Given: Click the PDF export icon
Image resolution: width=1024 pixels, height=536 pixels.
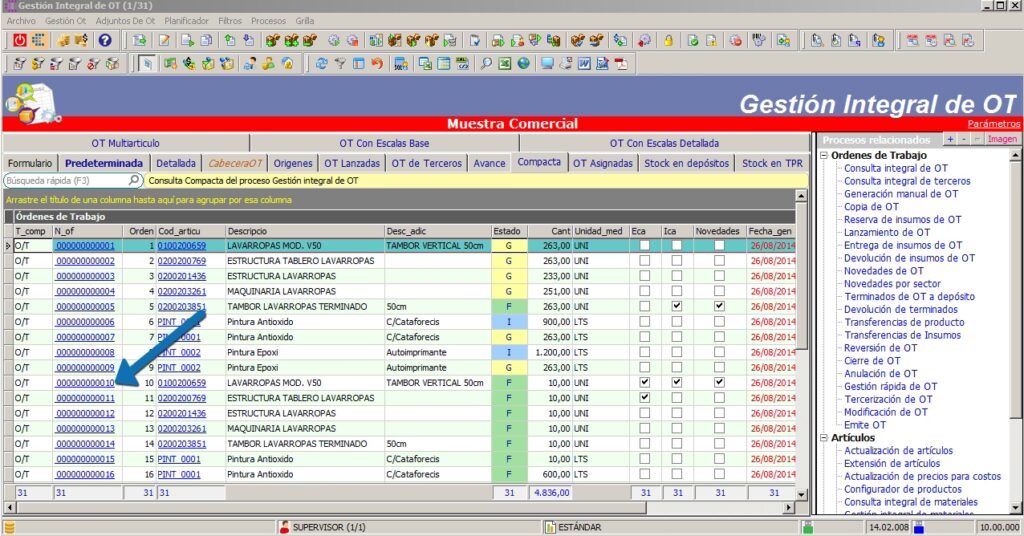Looking at the screenshot, I should coord(620,64).
